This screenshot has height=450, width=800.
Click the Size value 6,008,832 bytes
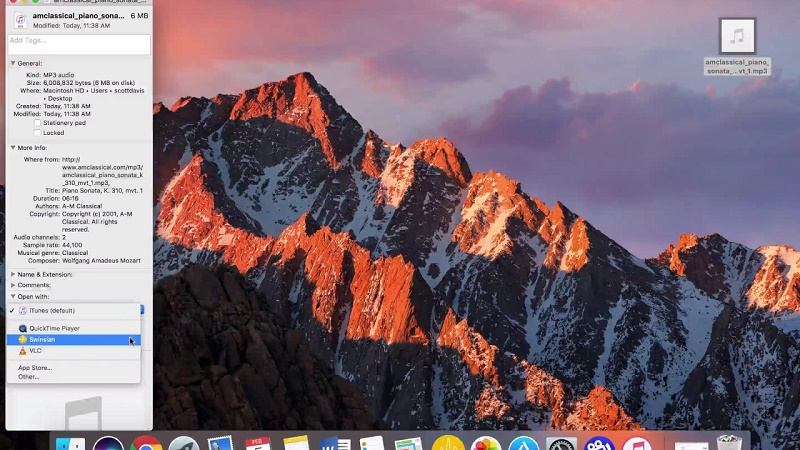click(89, 83)
